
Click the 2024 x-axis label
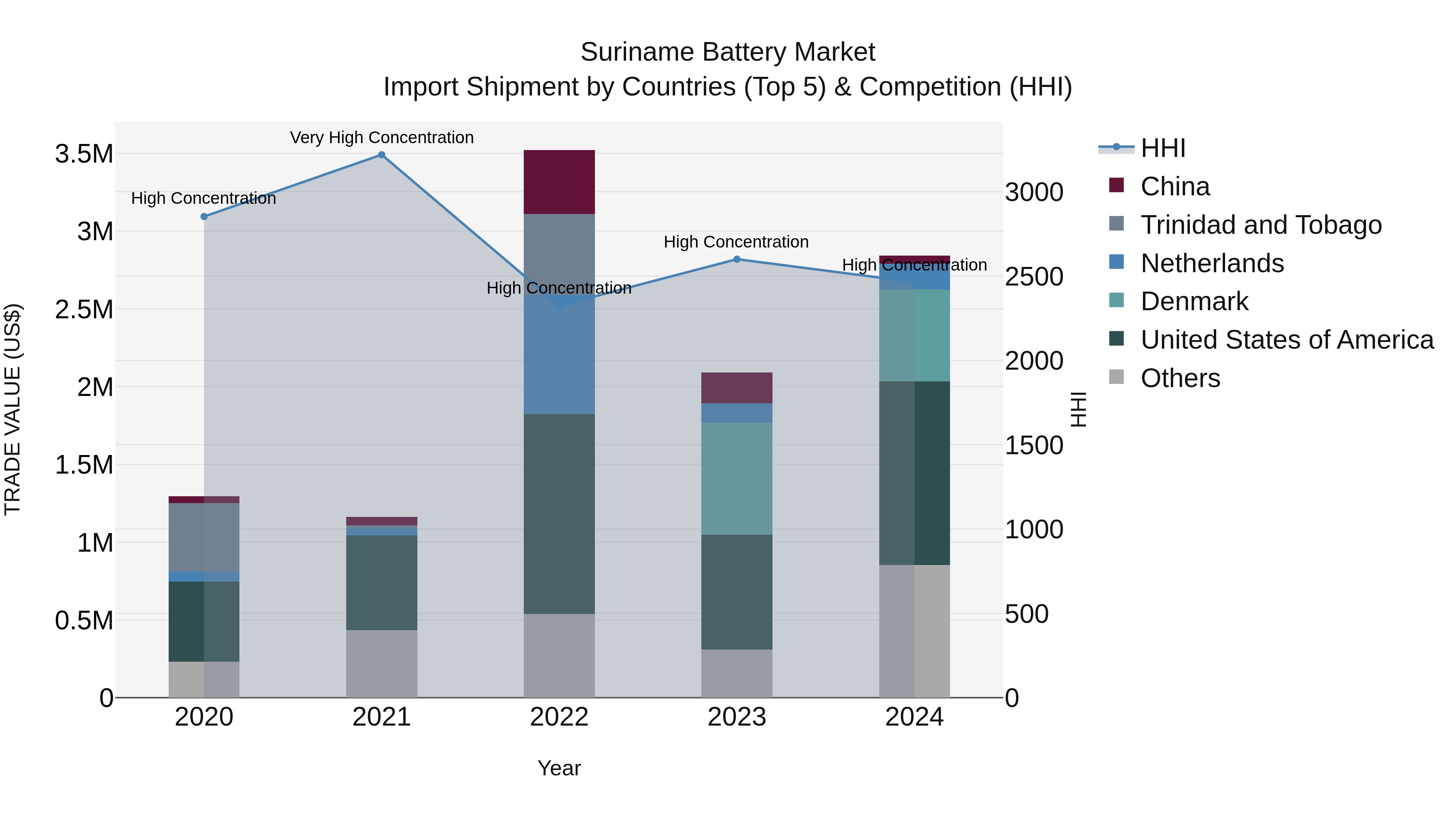[x=914, y=717]
